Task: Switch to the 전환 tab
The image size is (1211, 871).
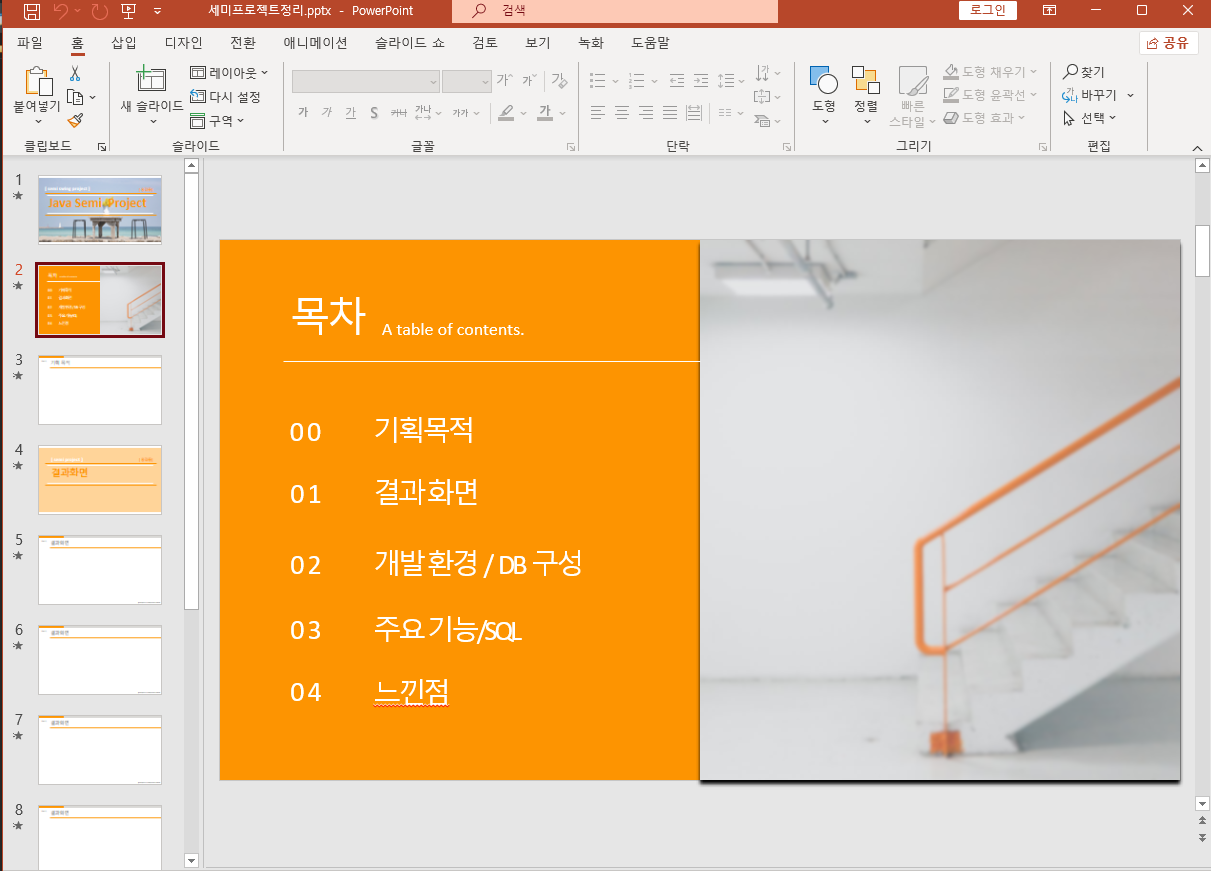Action: [243, 43]
